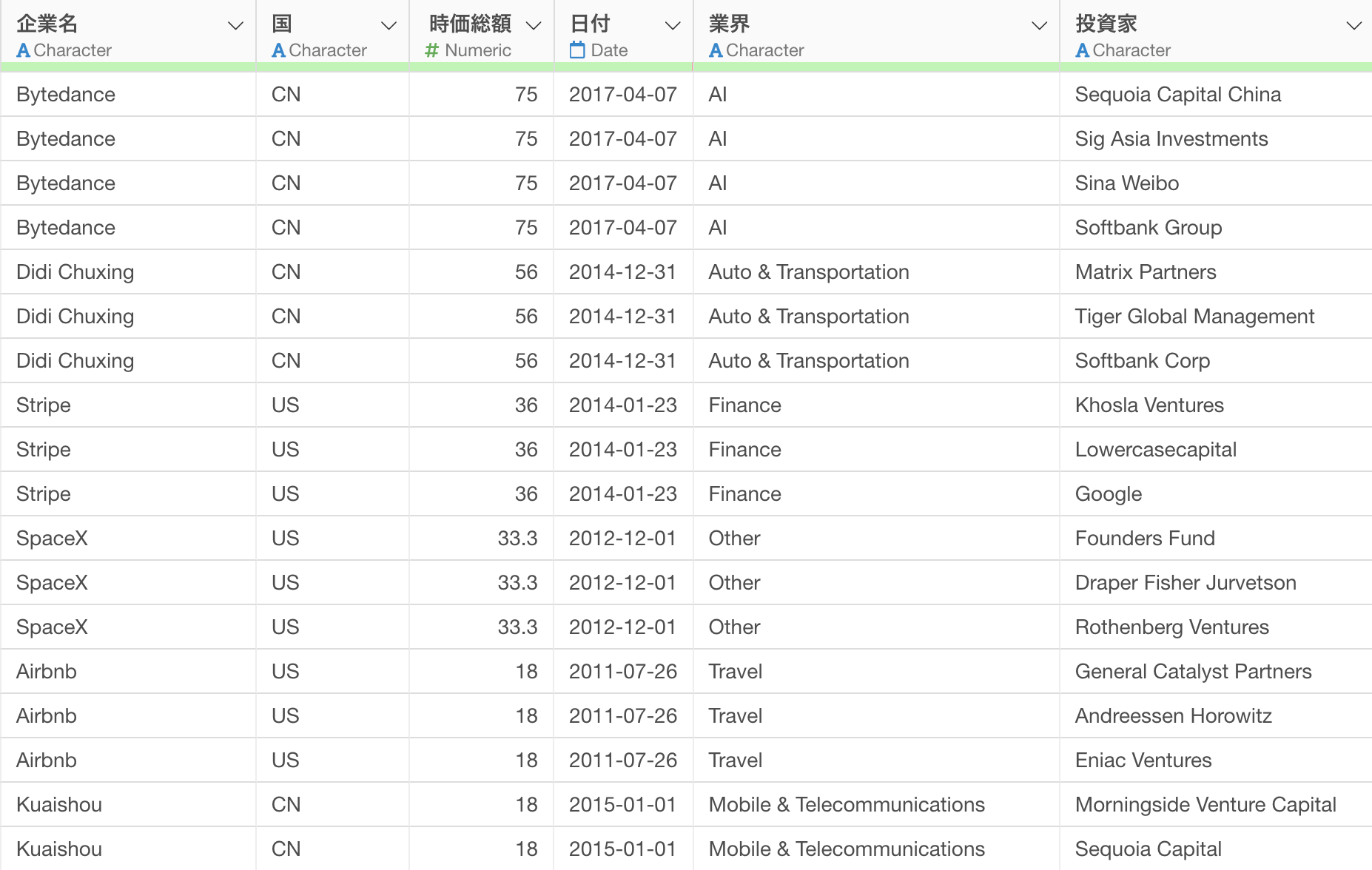Screen dimensions: 1372x870
Task: Select the 日付 column header title
Action: tap(591, 24)
